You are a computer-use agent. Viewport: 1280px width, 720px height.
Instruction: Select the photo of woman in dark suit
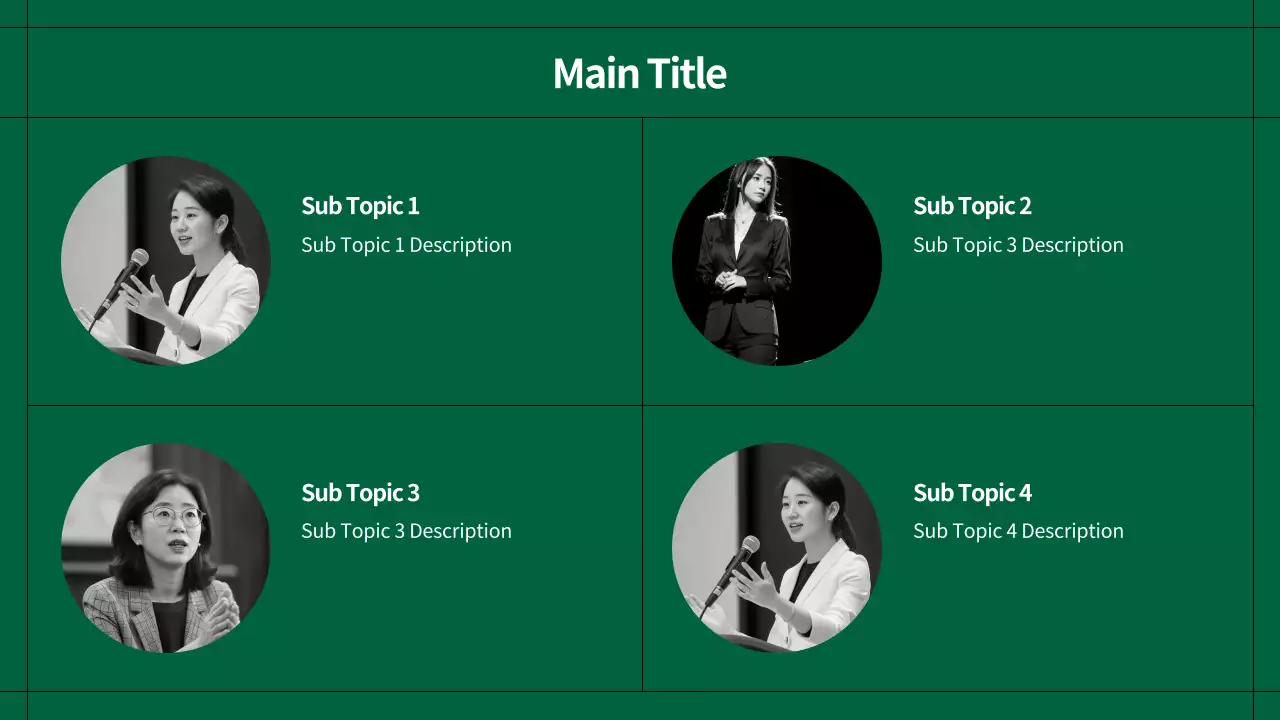click(x=777, y=260)
